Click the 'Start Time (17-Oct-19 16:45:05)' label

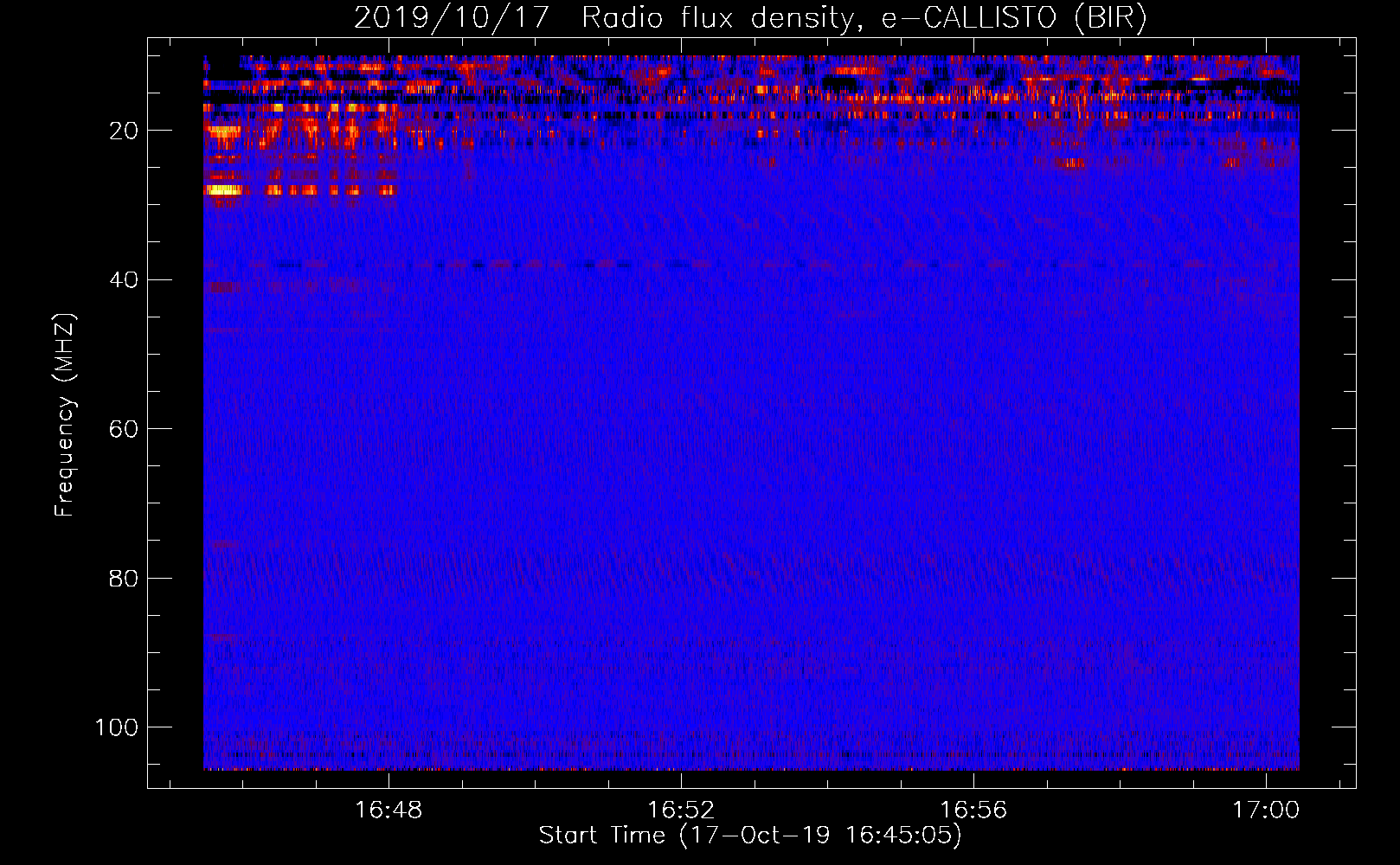click(x=750, y=836)
